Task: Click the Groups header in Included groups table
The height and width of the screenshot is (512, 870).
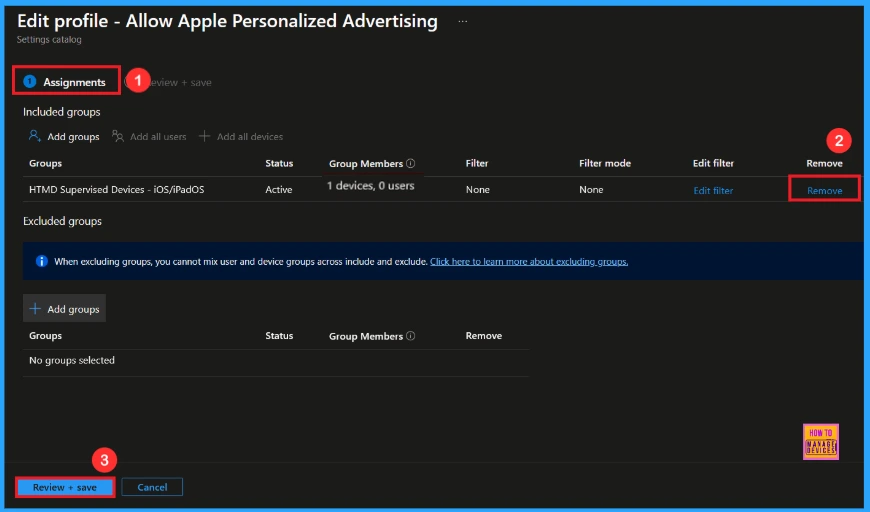Action: [x=45, y=163]
